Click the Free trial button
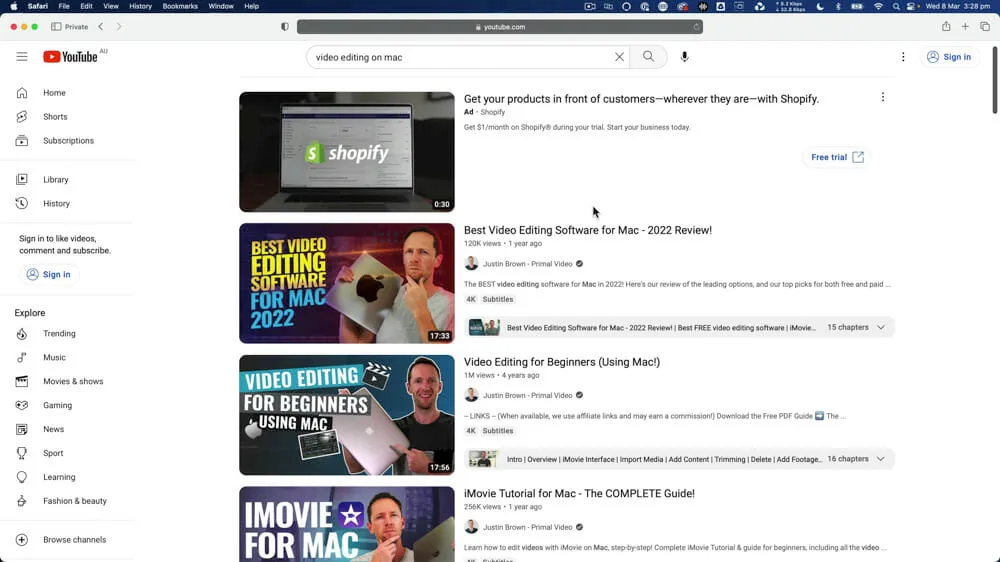 tap(836, 157)
